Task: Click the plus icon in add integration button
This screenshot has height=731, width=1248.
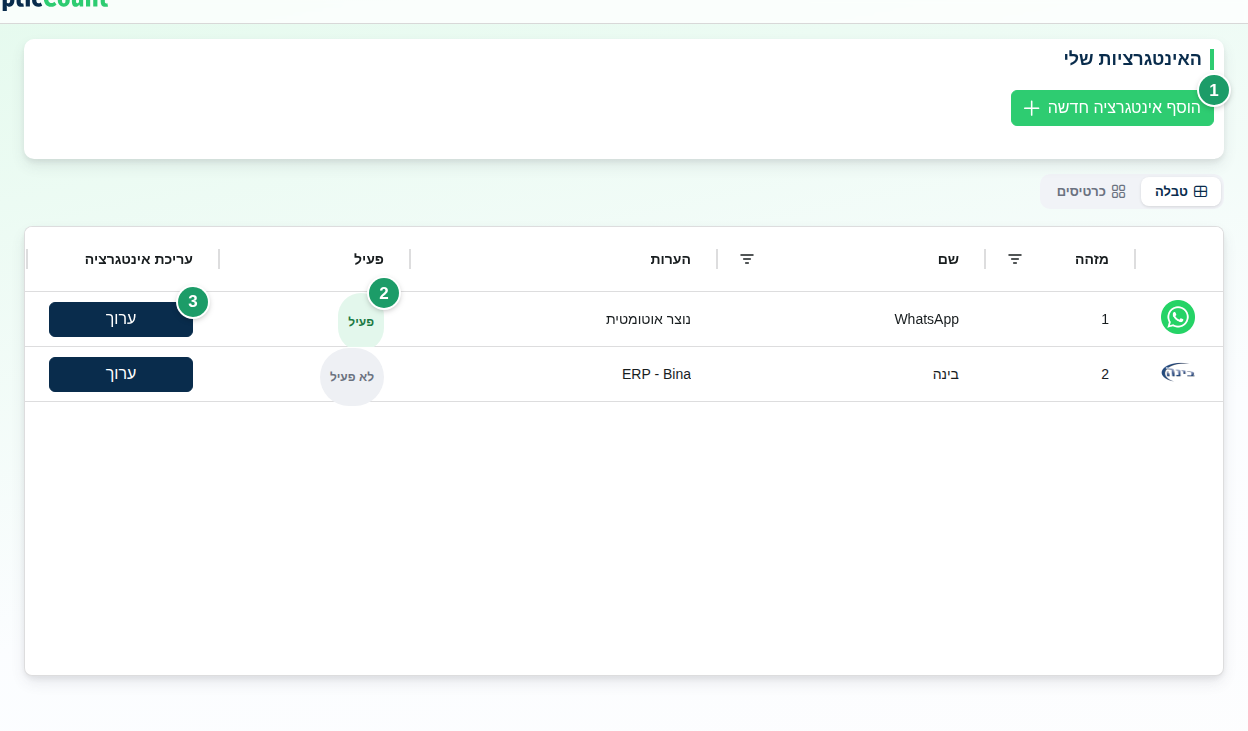Action: pyautogui.click(x=1032, y=108)
